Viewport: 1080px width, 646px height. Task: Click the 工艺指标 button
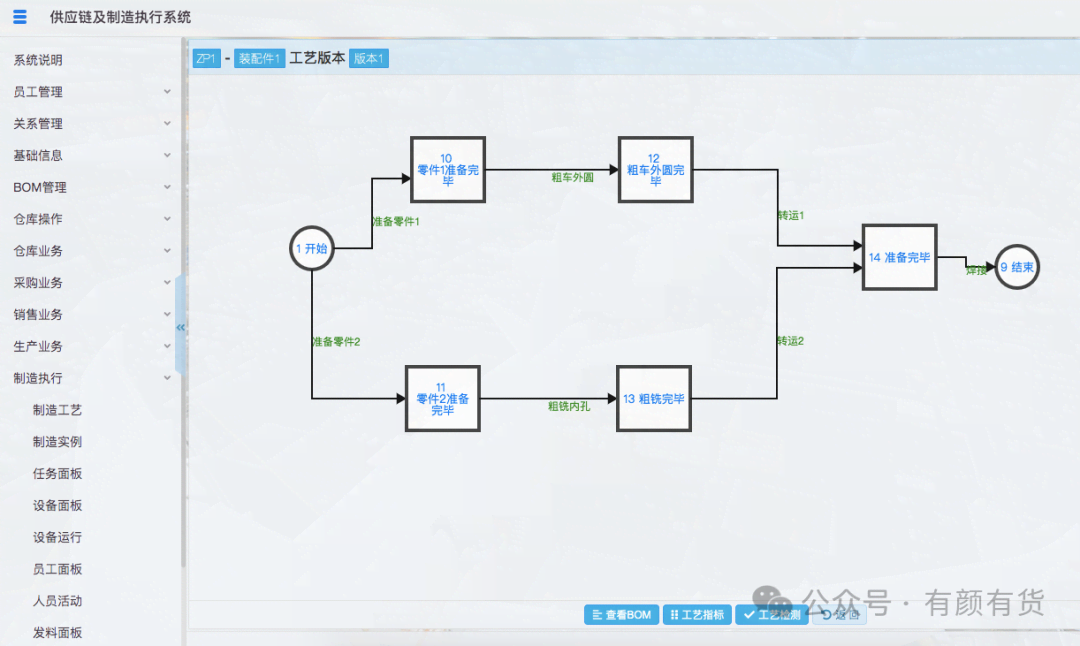(696, 615)
